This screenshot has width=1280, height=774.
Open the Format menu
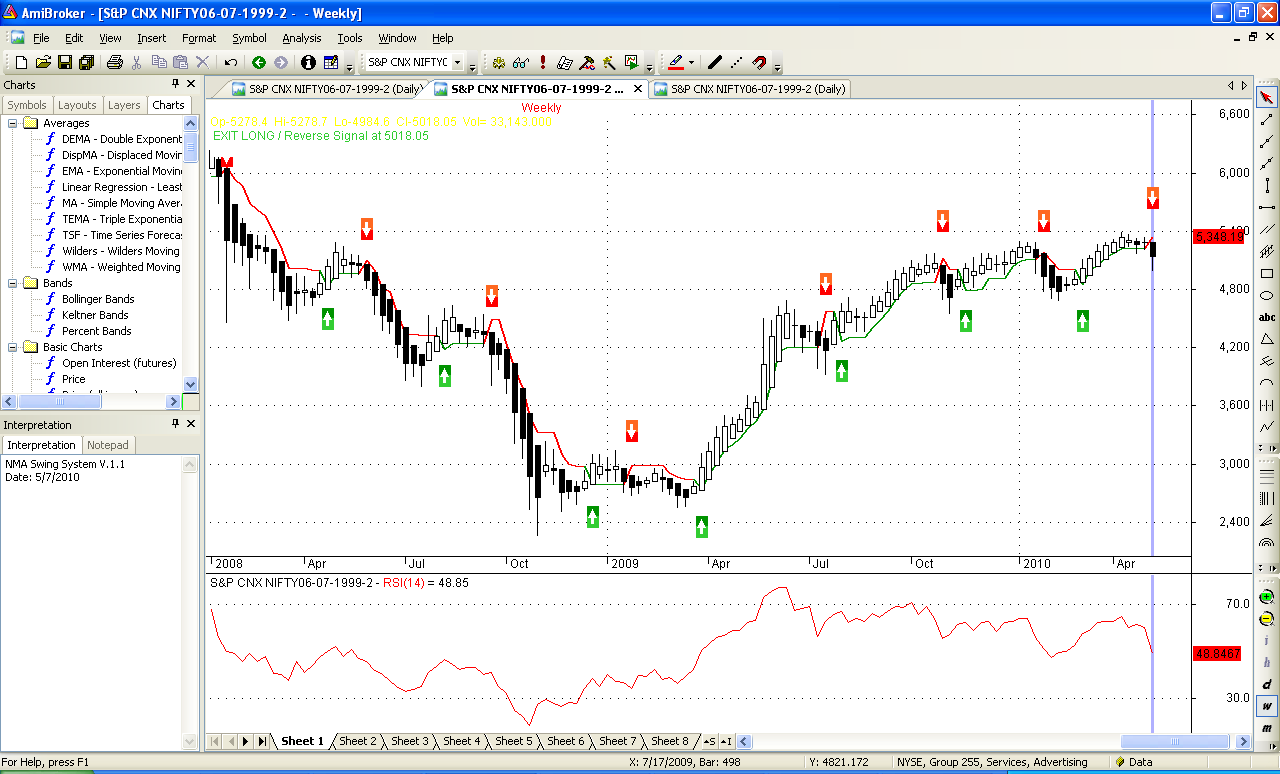[199, 38]
